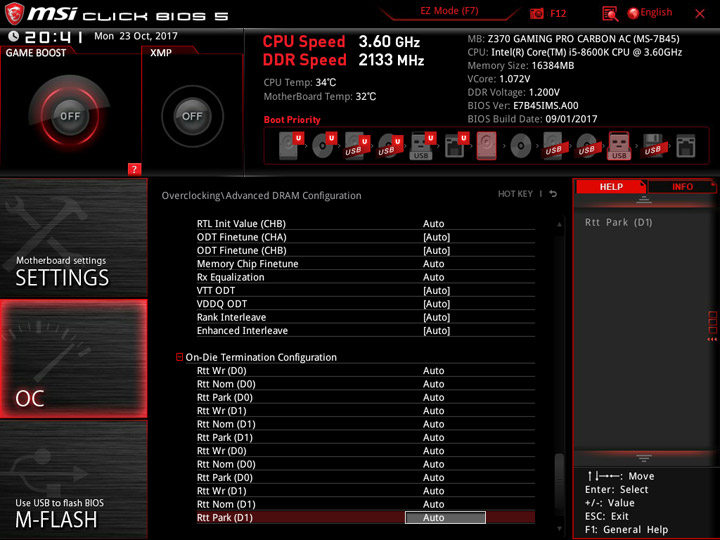Open the VTT ODT [Auto] dropdown
The image size is (720, 540).
click(436, 290)
